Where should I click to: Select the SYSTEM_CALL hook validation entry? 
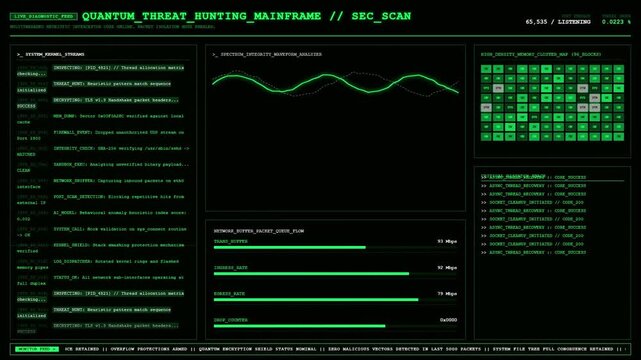[x=102, y=232]
